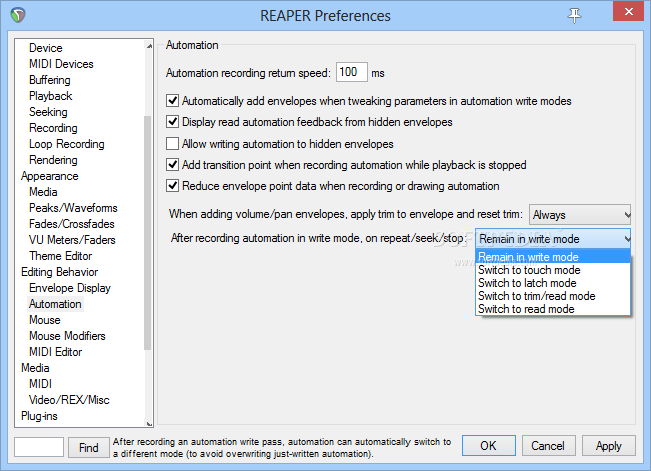Disable reduce envelope point data checkbox
Image resolution: width=651 pixels, height=471 pixels.
[172, 186]
